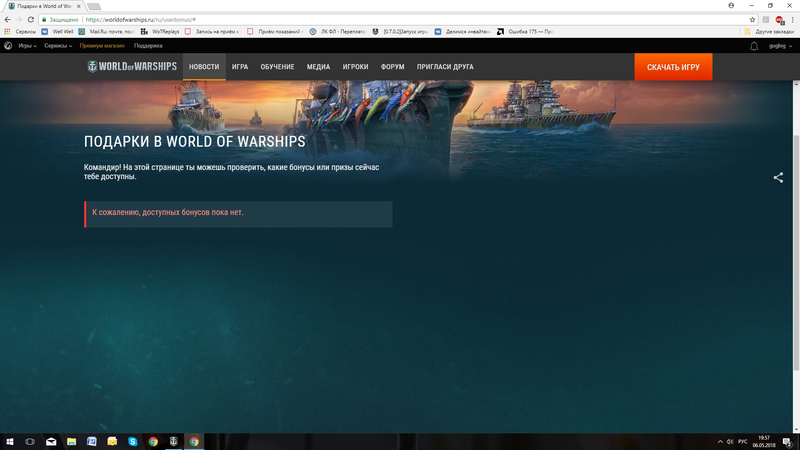Open the ОБУЧЕНИЕ menu item
Viewport: 800px width, 450px height.
tap(278, 67)
